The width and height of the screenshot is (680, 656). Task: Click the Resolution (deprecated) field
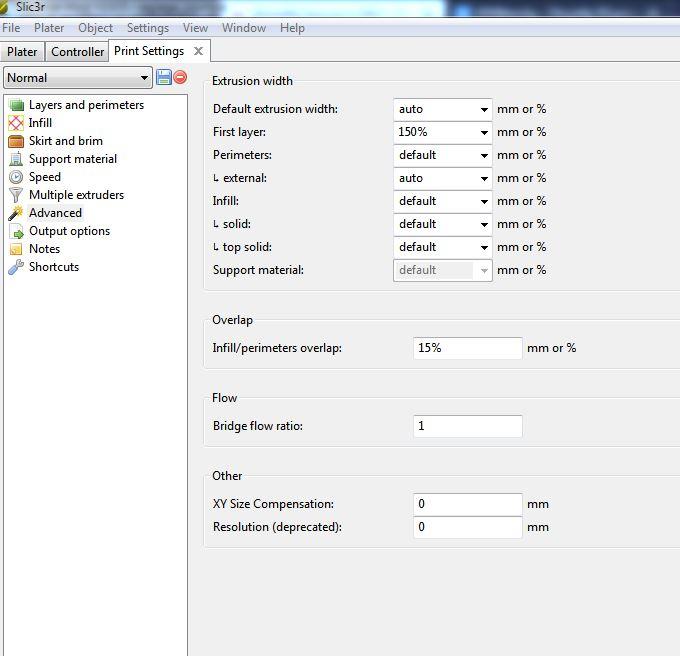pos(468,527)
